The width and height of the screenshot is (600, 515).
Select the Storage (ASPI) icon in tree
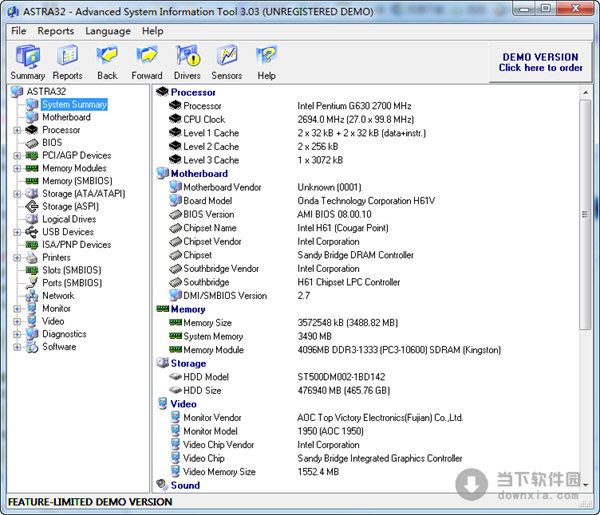point(32,207)
